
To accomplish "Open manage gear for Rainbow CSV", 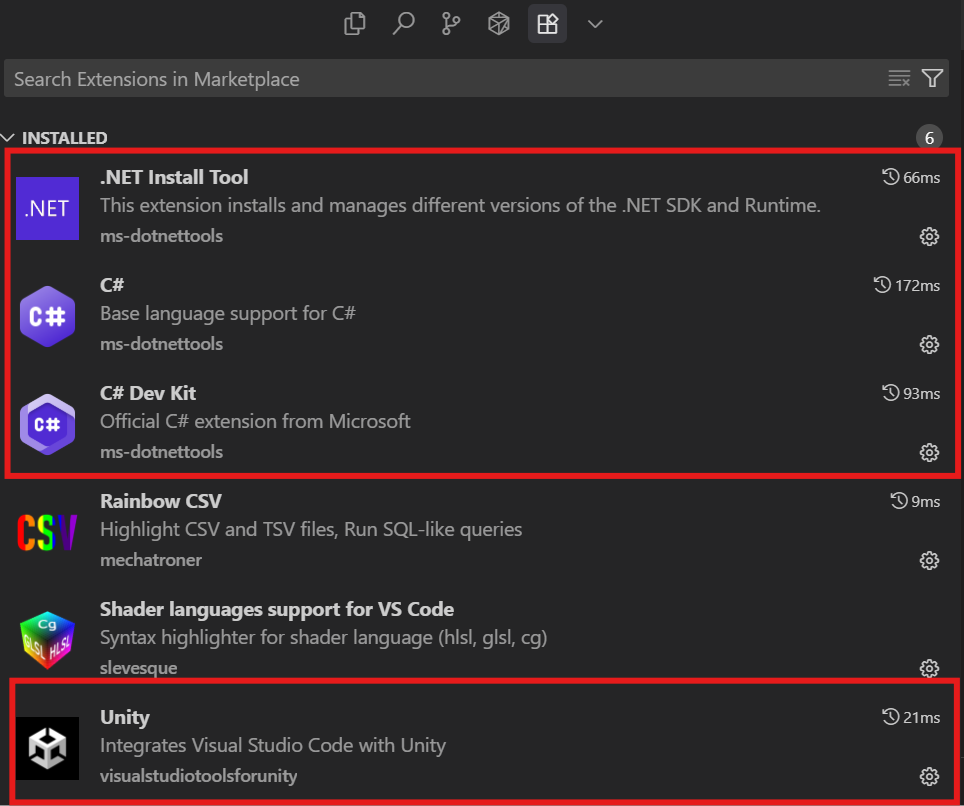I will tap(929, 561).
